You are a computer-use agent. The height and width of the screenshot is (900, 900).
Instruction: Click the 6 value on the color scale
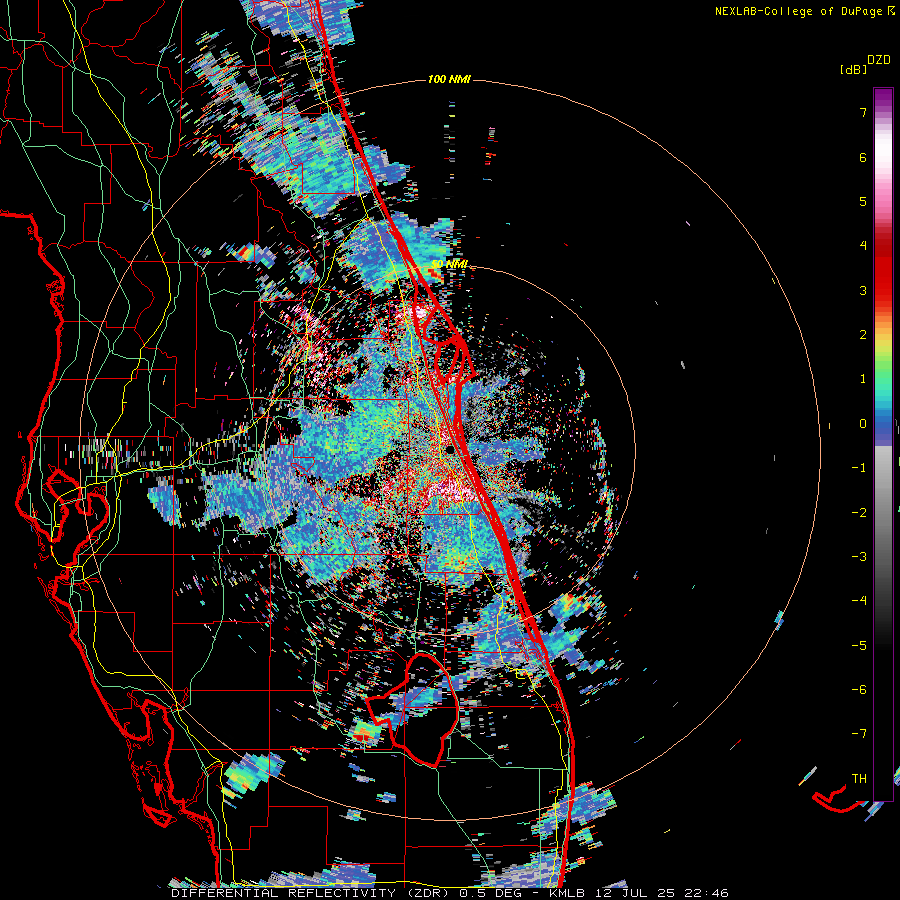(x=863, y=157)
